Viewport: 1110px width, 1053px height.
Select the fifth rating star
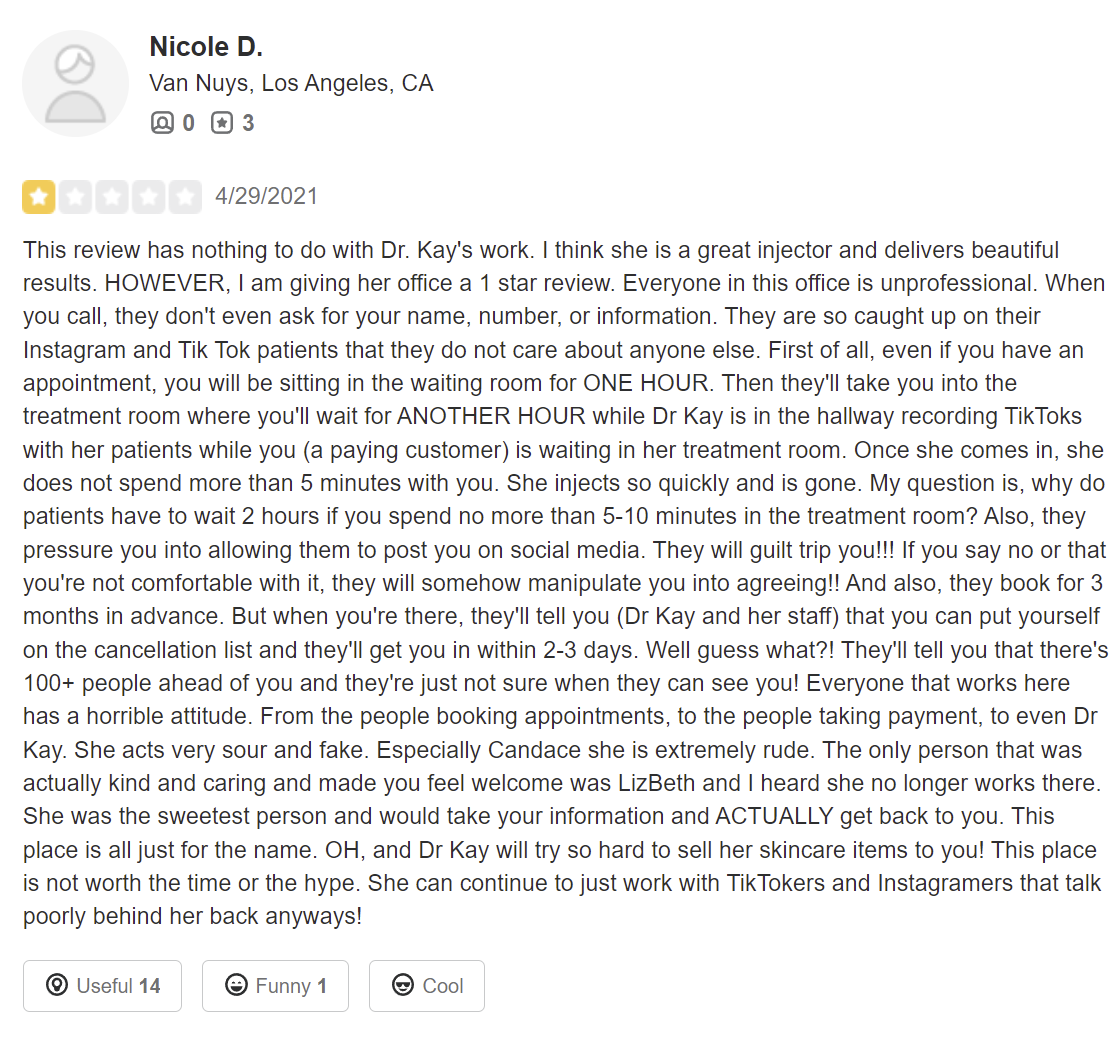coord(185,197)
